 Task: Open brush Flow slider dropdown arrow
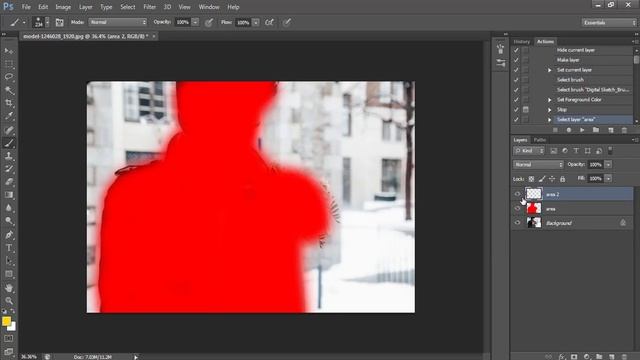pyautogui.click(x=256, y=22)
